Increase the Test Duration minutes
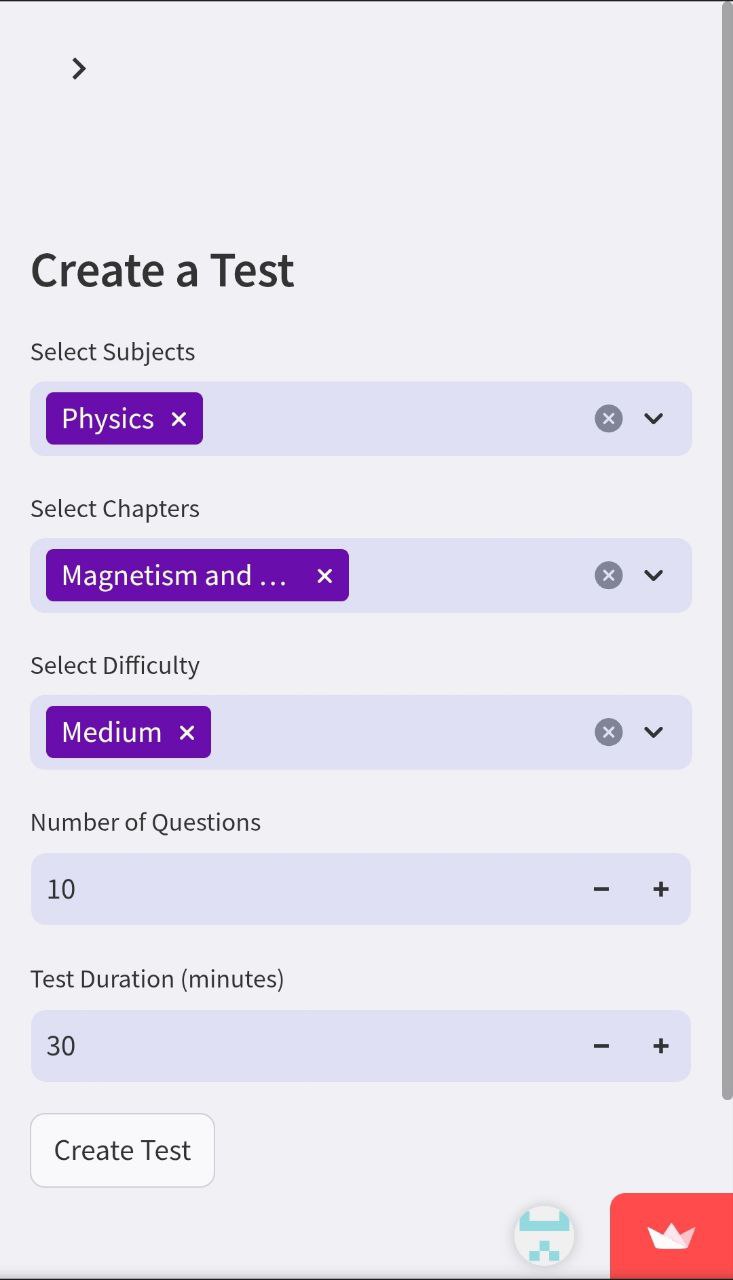Image resolution: width=733 pixels, height=1280 pixels. (661, 1046)
